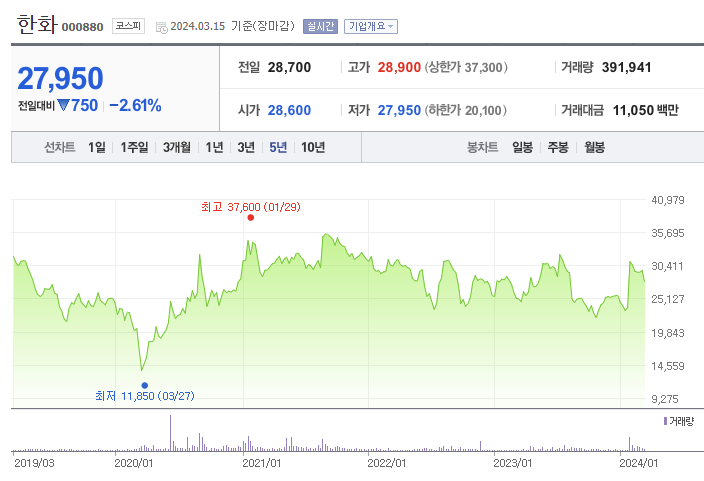Screen dimensions: 704x481
Task: Click the 2024/01 x-axis label
Action: pos(638,463)
